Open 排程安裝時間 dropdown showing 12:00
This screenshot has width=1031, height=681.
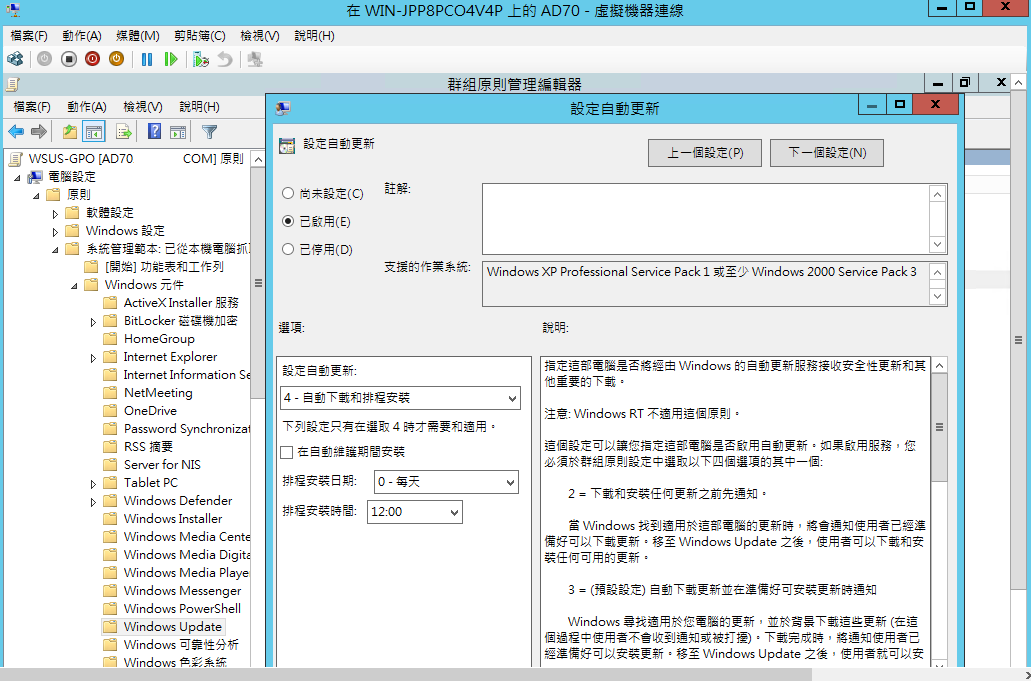pyautogui.click(x=414, y=512)
